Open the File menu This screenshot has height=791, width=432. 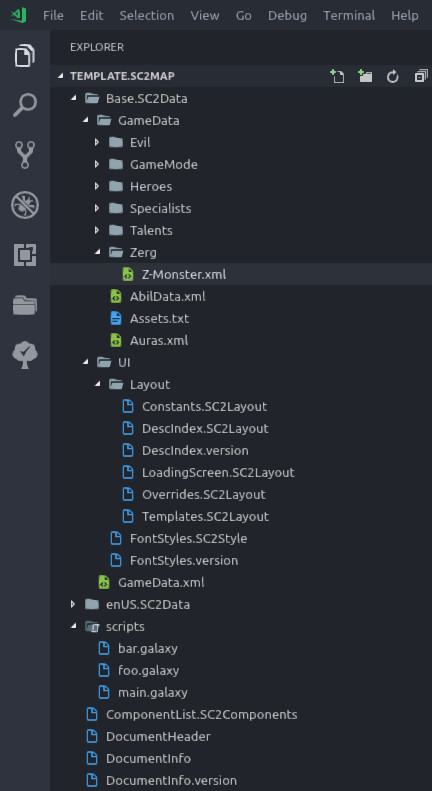(x=53, y=16)
